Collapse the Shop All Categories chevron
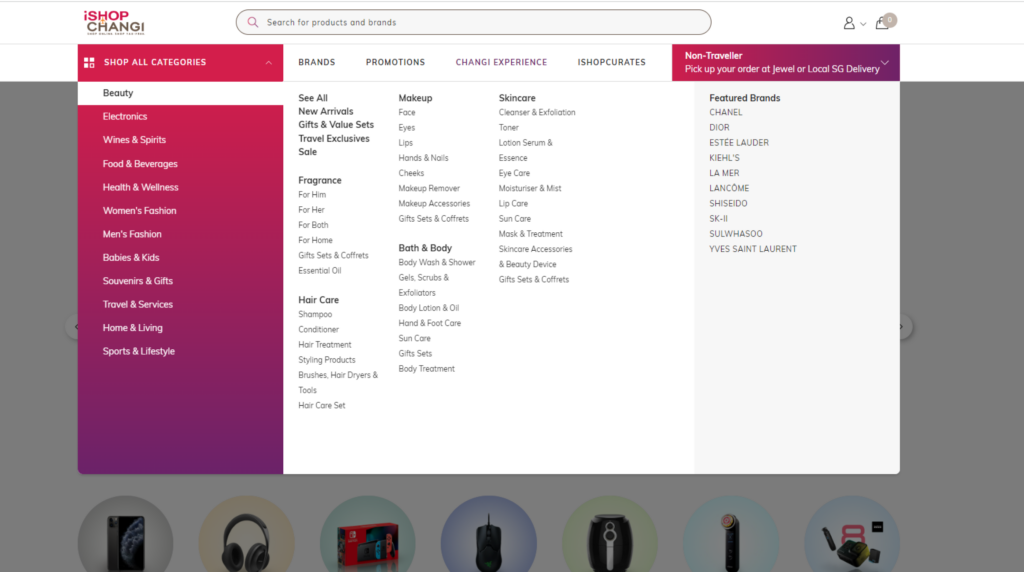 coord(268,62)
